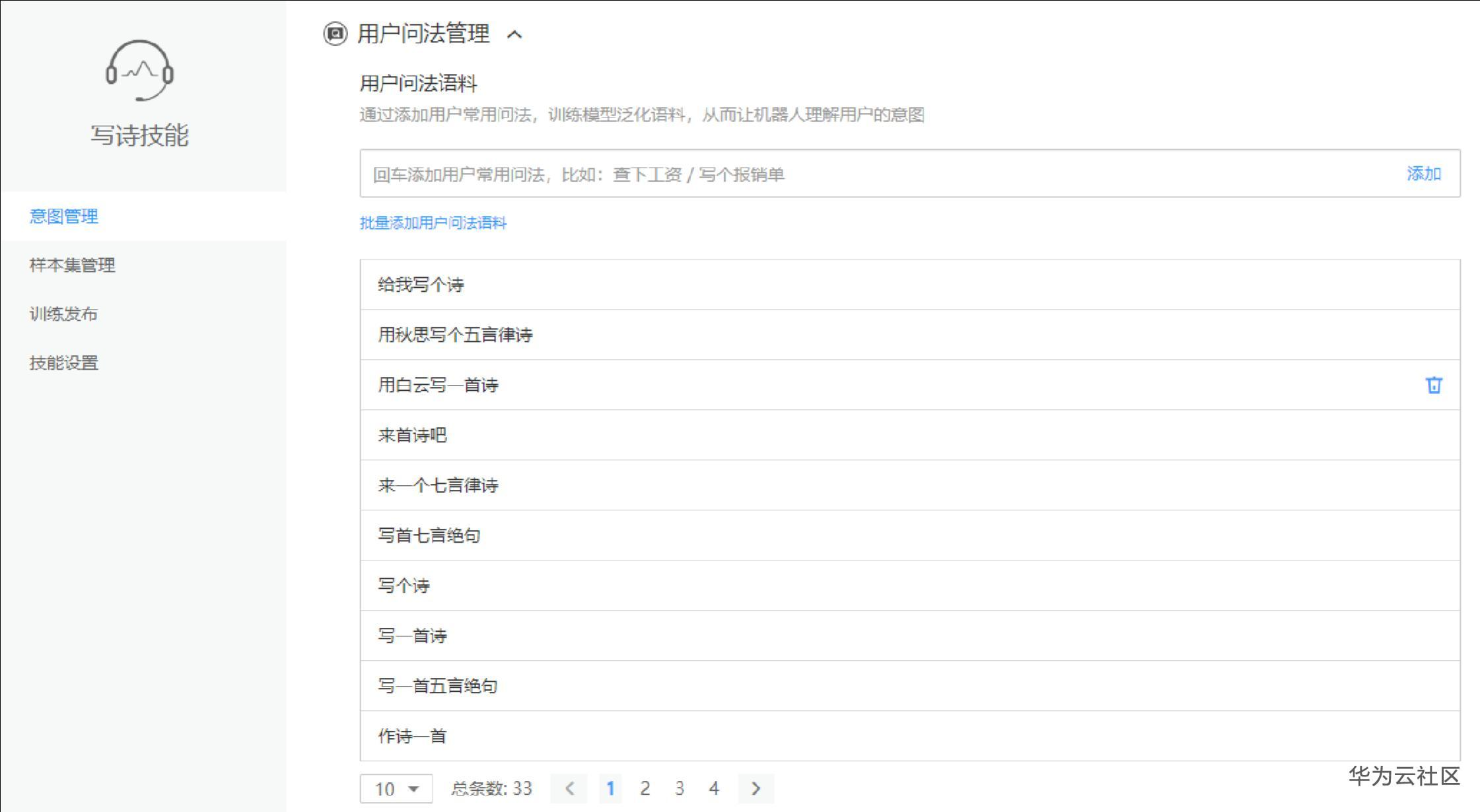This screenshot has height=812, width=1480.
Task: Open 意图管理 in sidebar
Action: [64, 217]
